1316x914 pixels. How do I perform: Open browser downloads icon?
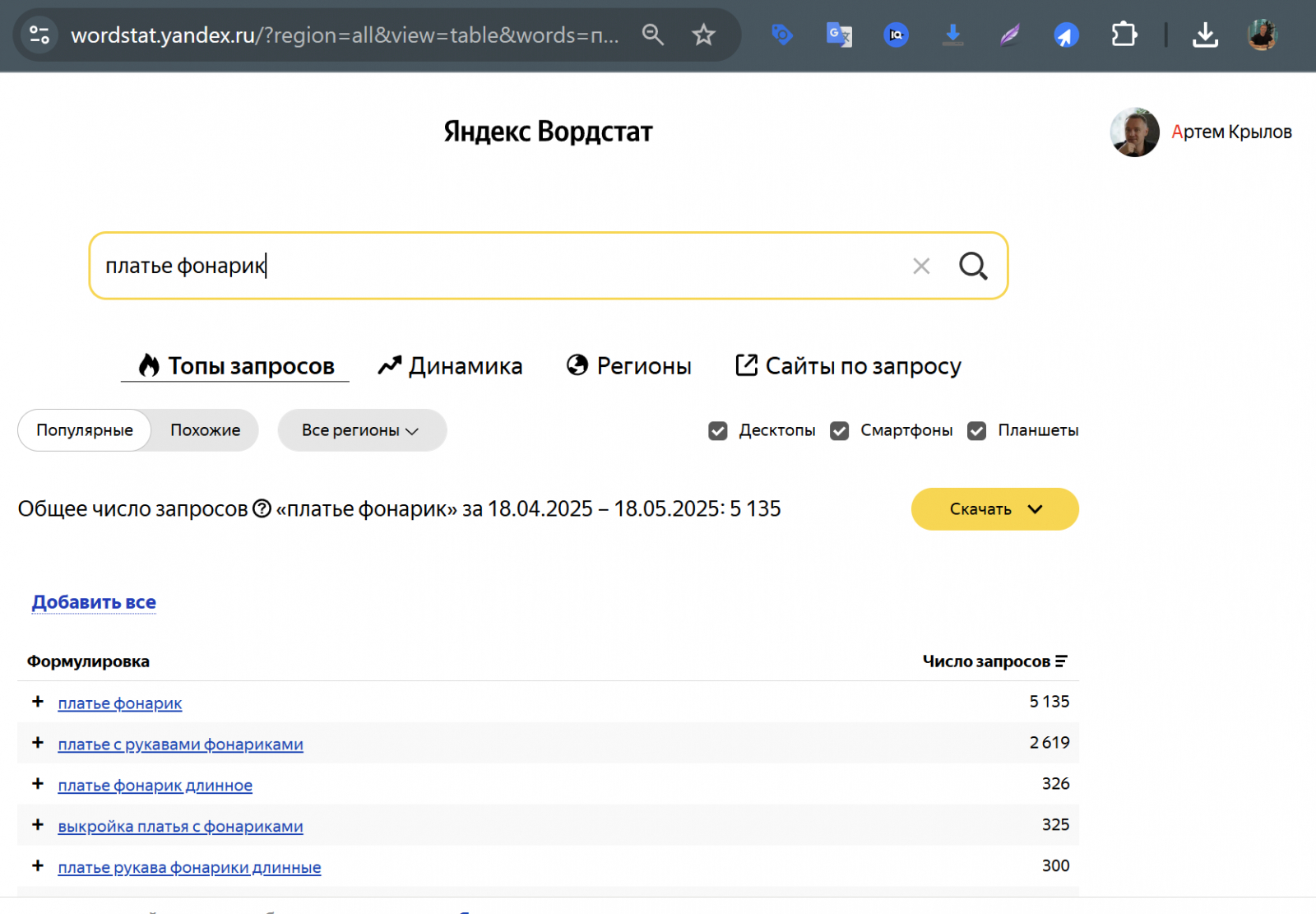(x=1205, y=35)
